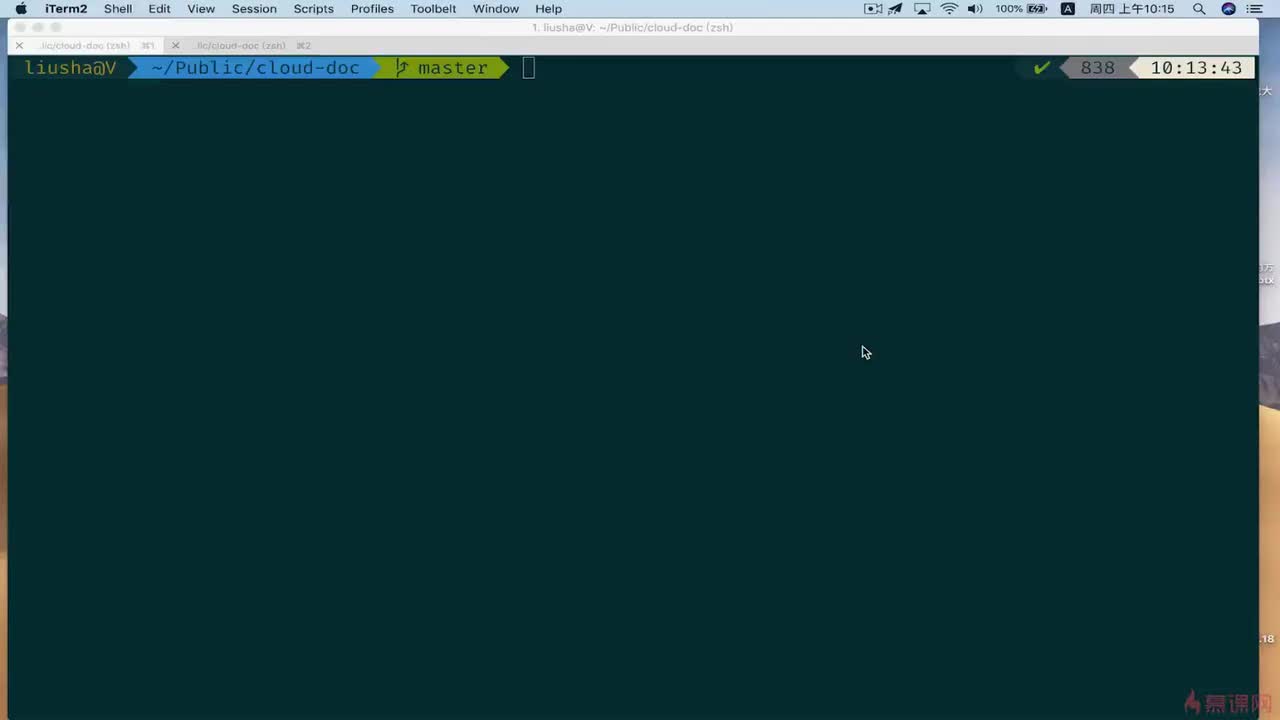
Task: Click the menu bar clock showing 10:15
Action: tap(1132, 9)
